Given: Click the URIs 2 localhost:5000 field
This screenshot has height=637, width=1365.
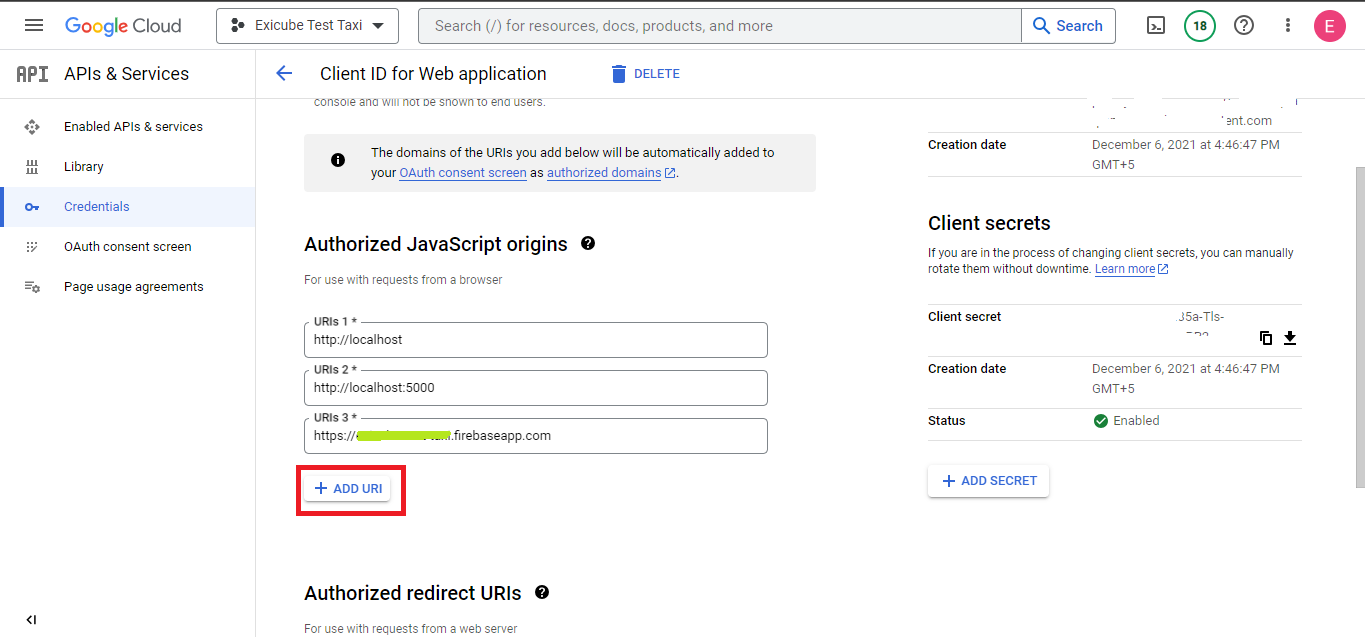Looking at the screenshot, I should pyautogui.click(x=535, y=388).
